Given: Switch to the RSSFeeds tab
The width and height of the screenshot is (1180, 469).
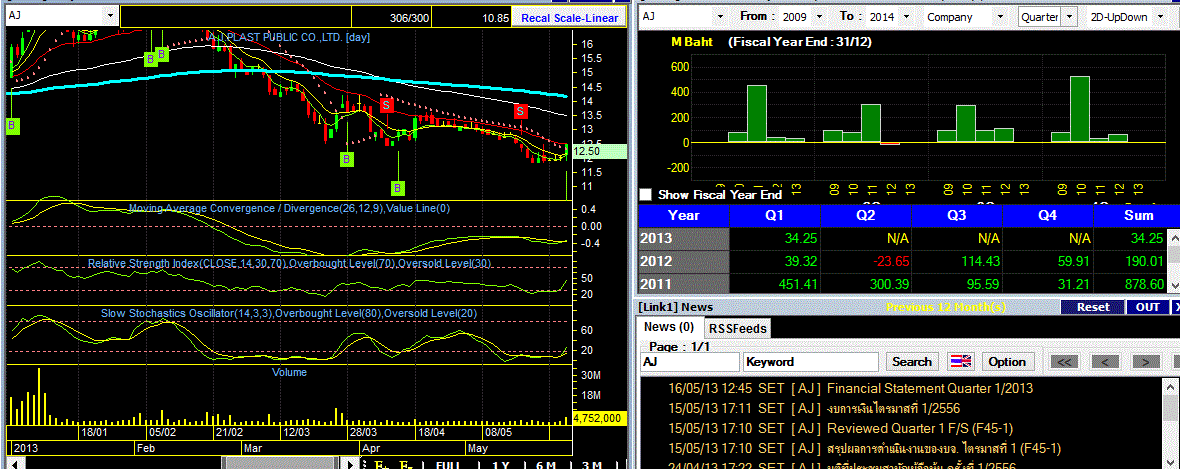Looking at the screenshot, I should 737,328.
